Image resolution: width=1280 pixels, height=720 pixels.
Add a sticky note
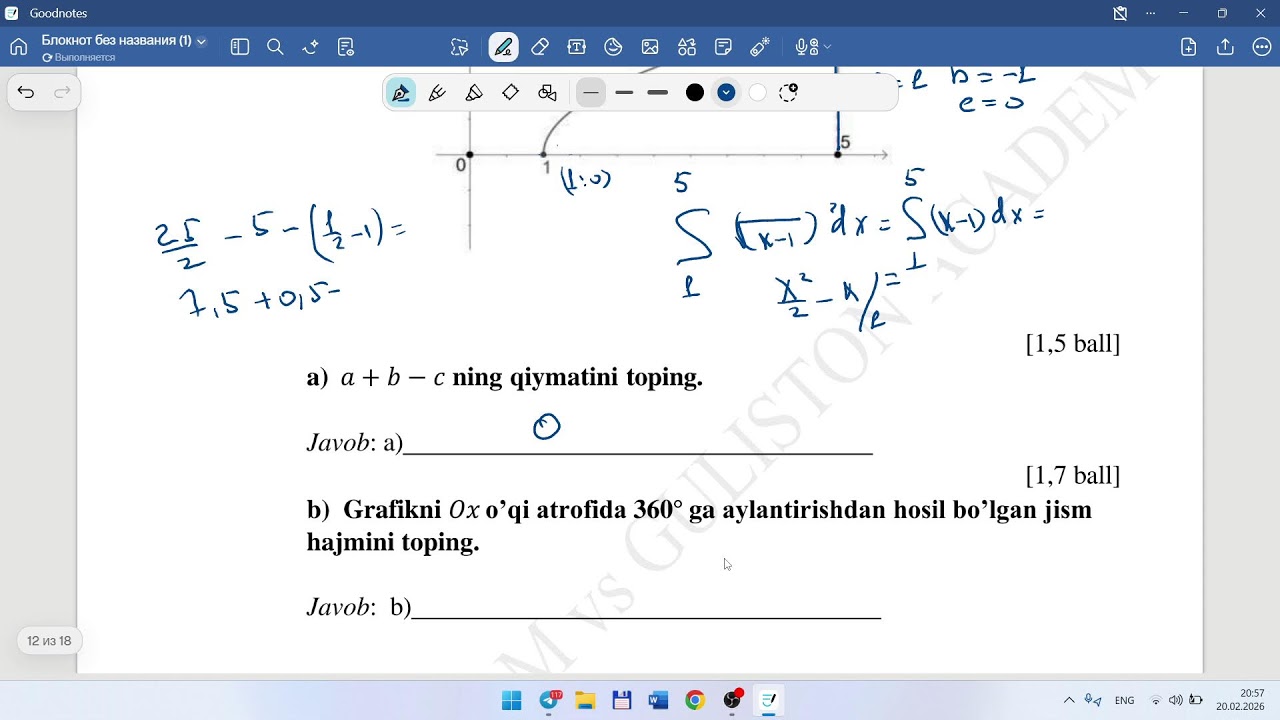[723, 47]
